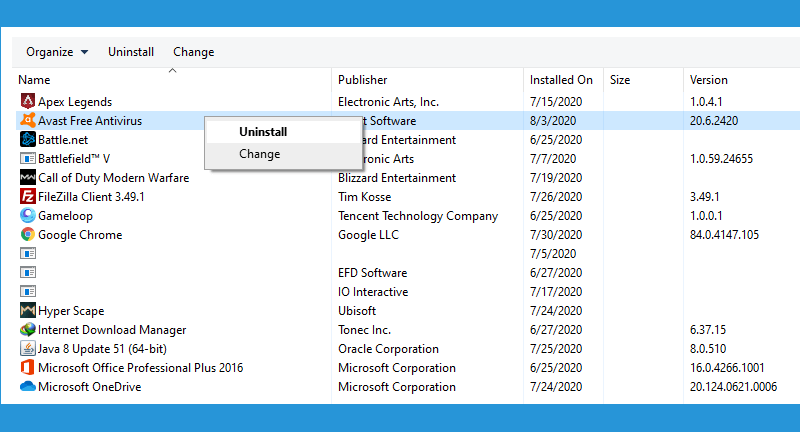This screenshot has width=800, height=432.
Task: Click the Avast Free Antivirus icon
Action: (x=28, y=120)
